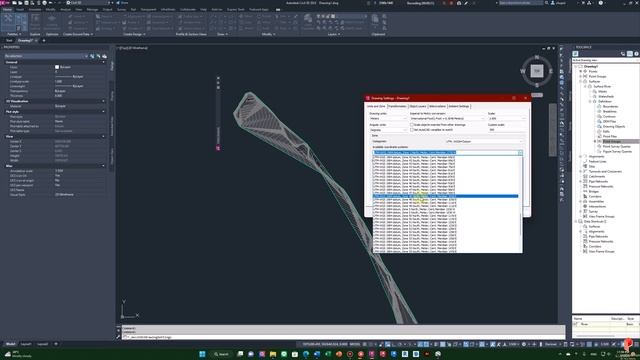Collapse the General section in Properties
The width and height of the screenshot is (640, 360).
coord(103,62)
